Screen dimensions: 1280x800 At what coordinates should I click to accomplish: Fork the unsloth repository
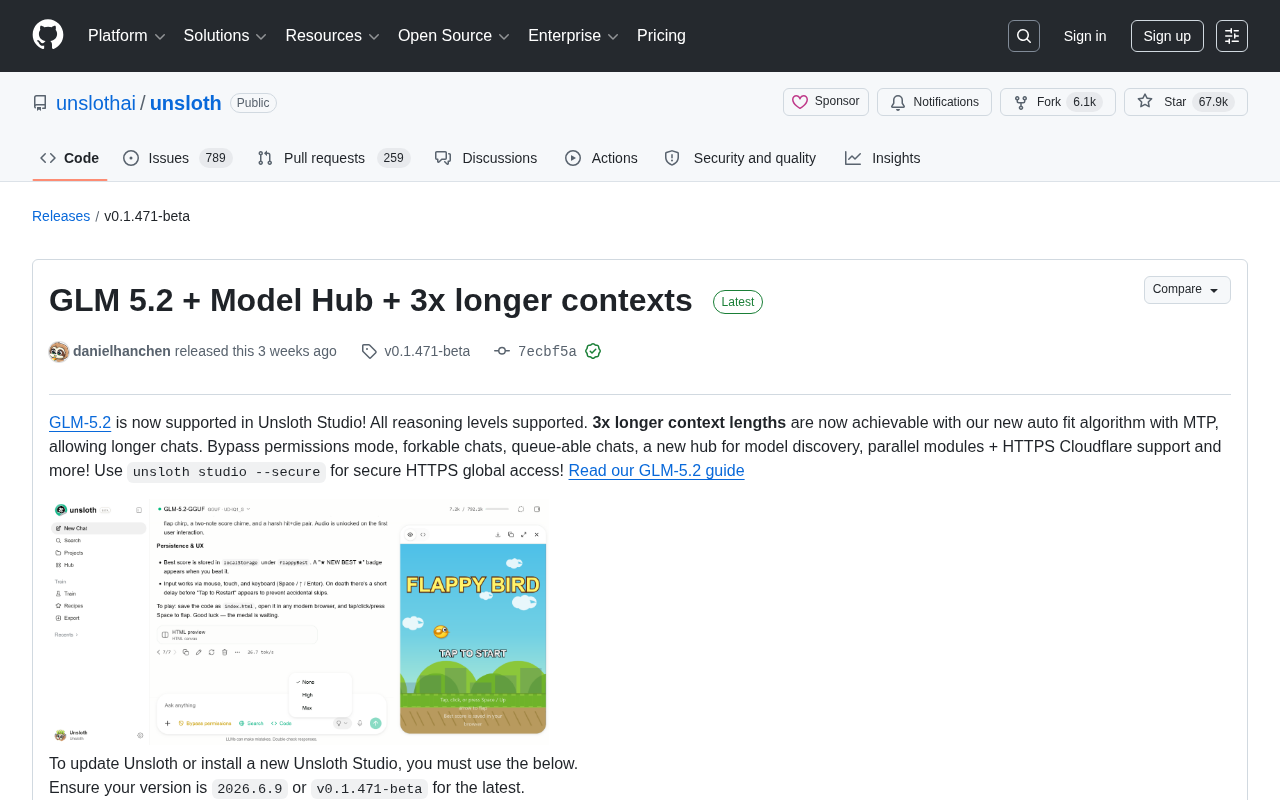(1058, 102)
